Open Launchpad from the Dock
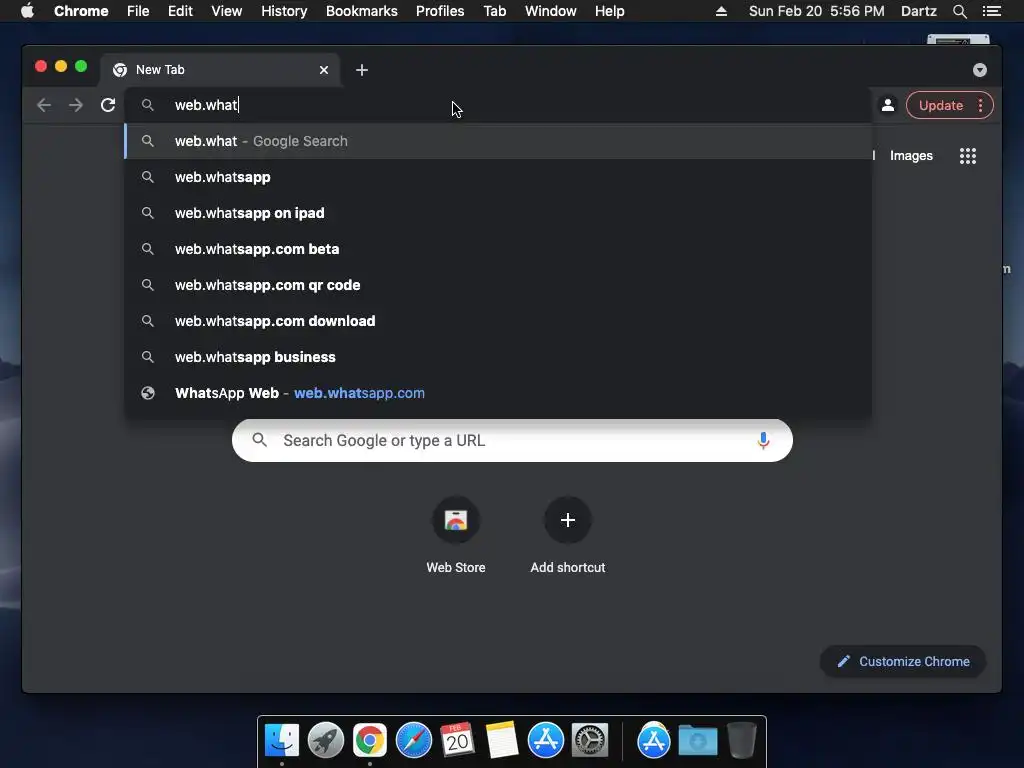 click(326, 741)
